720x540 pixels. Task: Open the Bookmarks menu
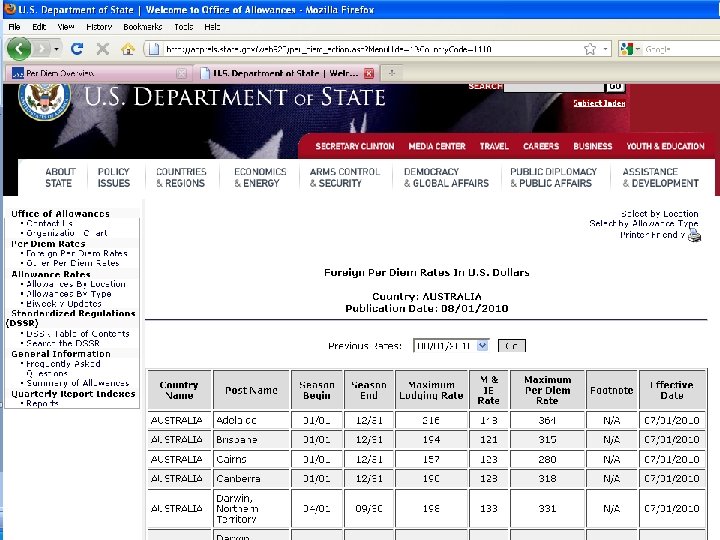tap(142, 27)
